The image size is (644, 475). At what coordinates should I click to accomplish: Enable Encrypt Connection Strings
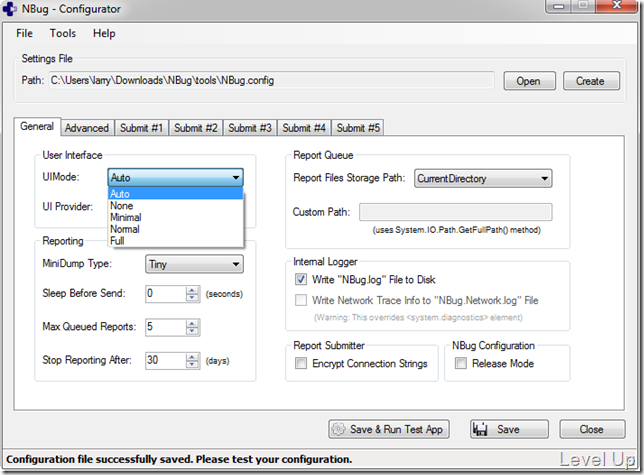(301, 363)
